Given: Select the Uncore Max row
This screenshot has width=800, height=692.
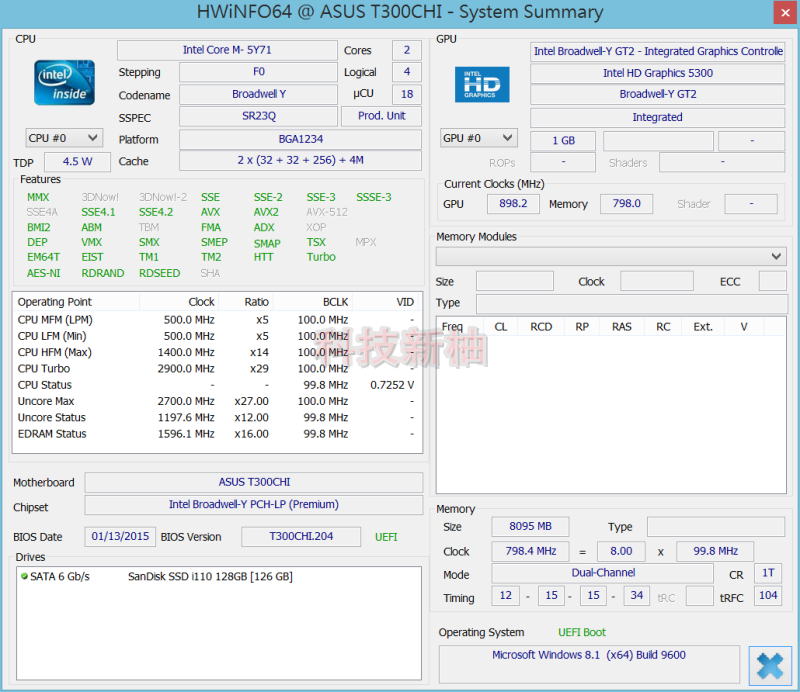Looking at the screenshot, I should pyautogui.click(x=216, y=402).
